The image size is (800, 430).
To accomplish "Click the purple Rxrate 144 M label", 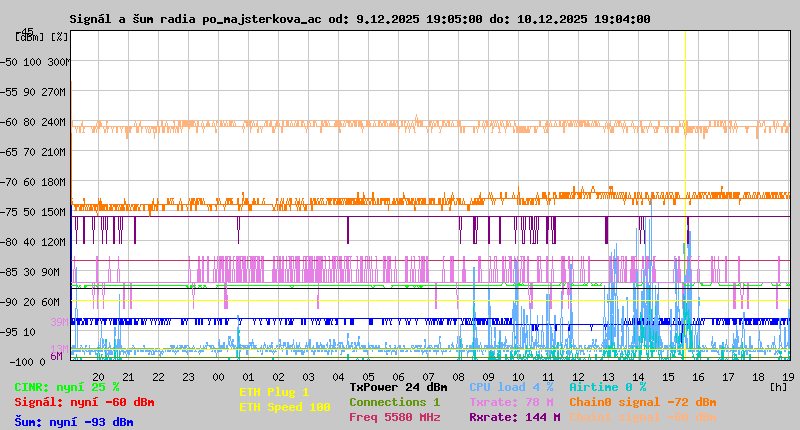I will (x=514, y=417).
